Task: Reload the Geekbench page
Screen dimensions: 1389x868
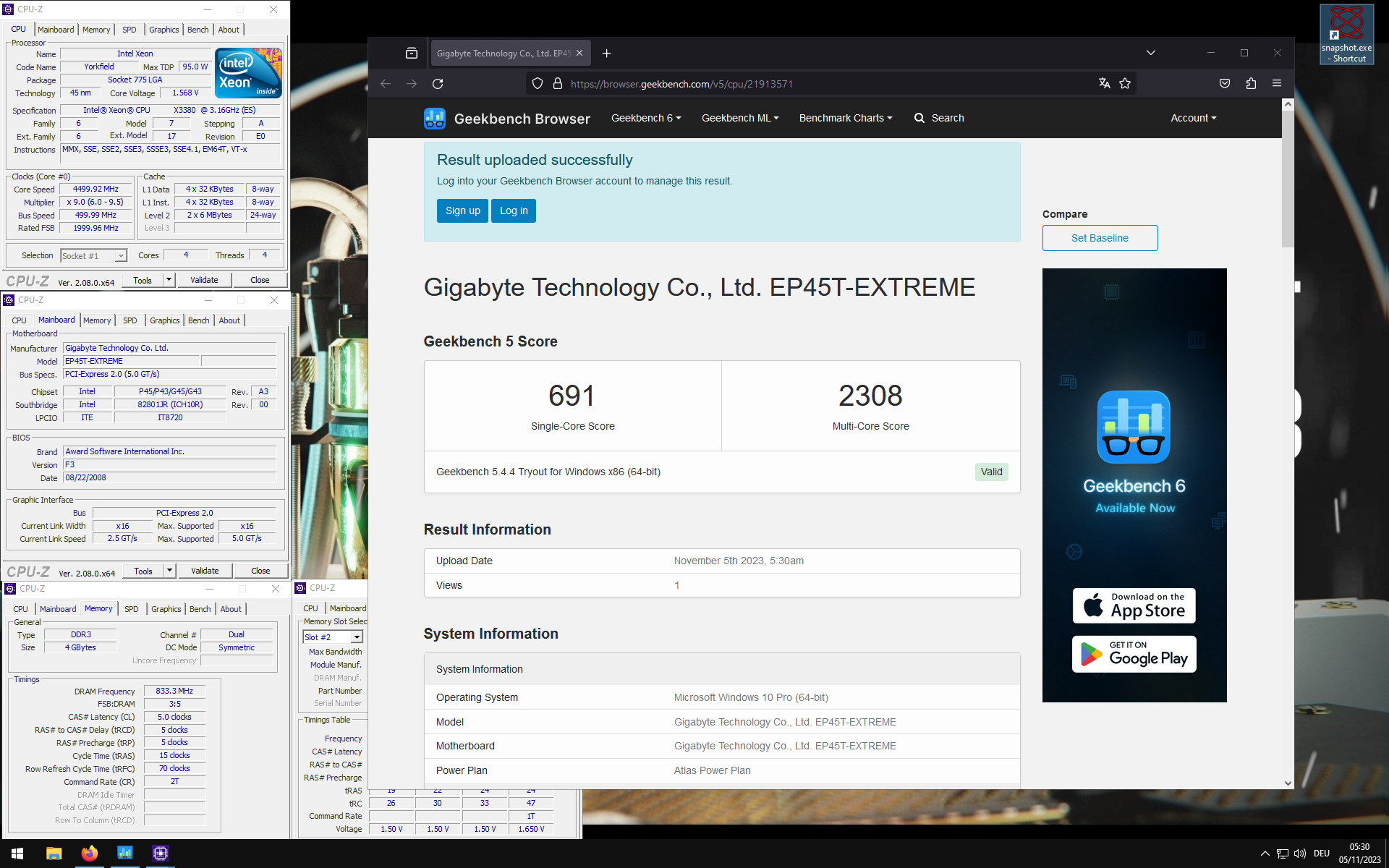Action: point(438,84)
